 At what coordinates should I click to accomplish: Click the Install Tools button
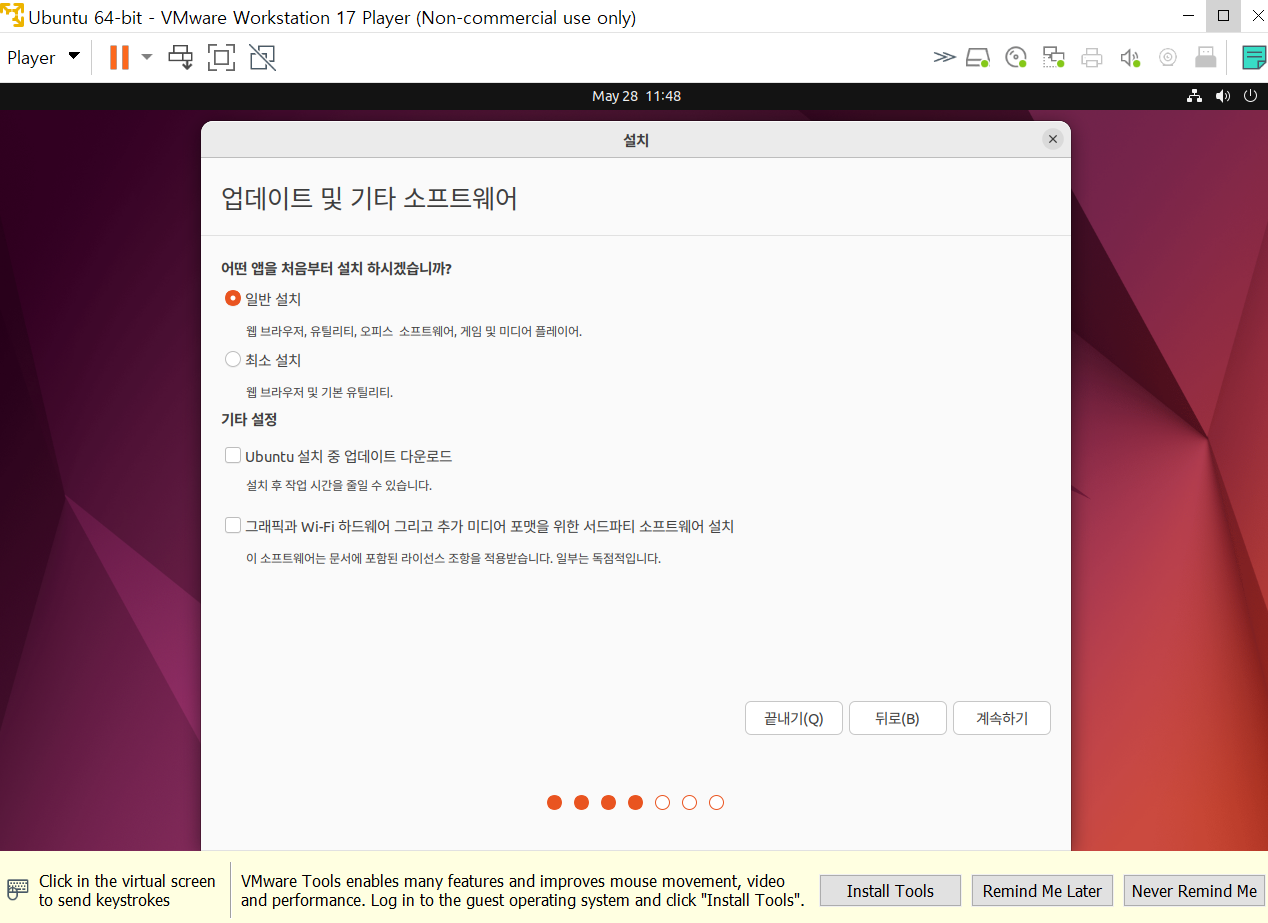tap(890, 891)
